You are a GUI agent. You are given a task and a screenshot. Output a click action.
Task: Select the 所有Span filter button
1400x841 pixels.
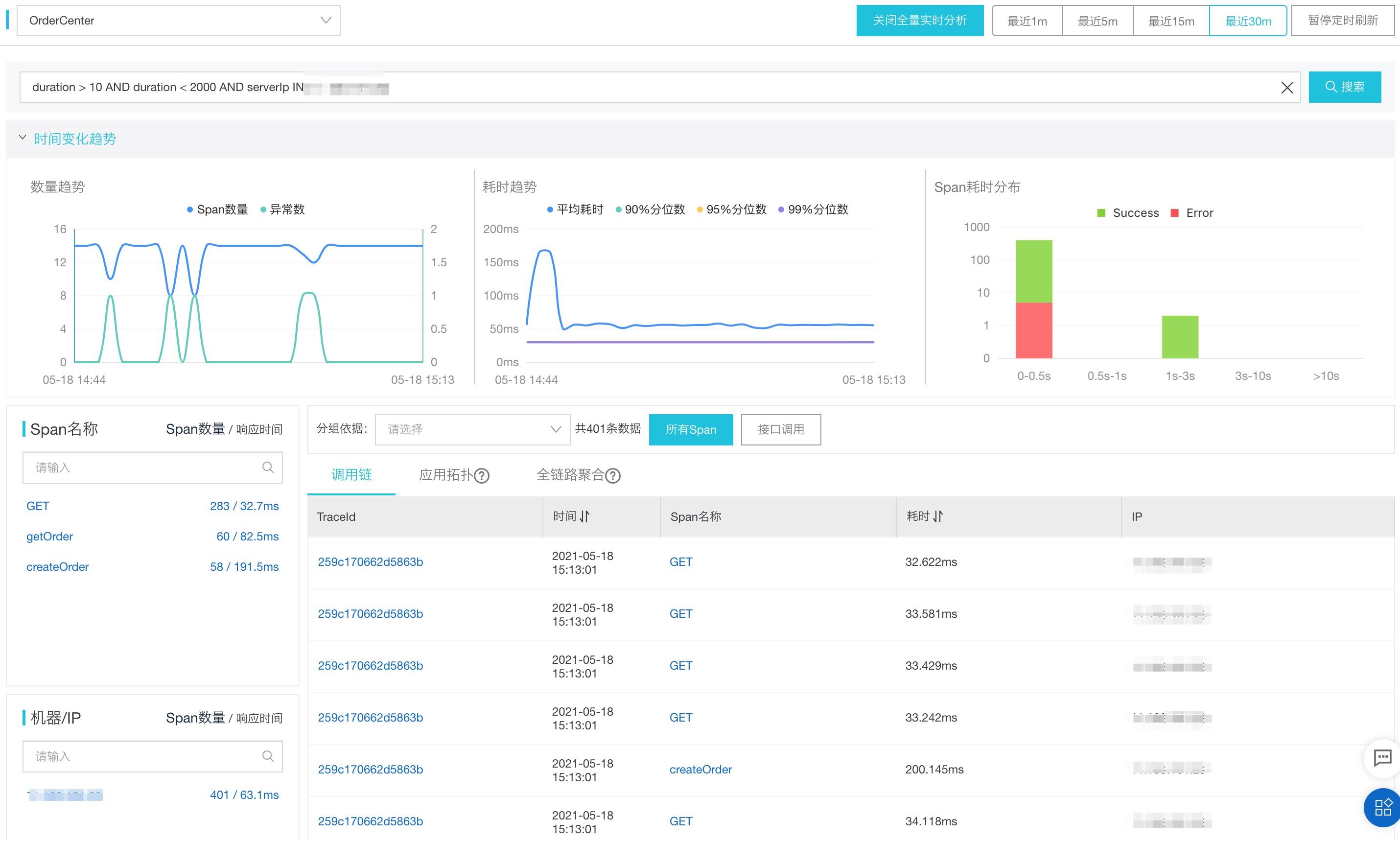coord(691,430)
